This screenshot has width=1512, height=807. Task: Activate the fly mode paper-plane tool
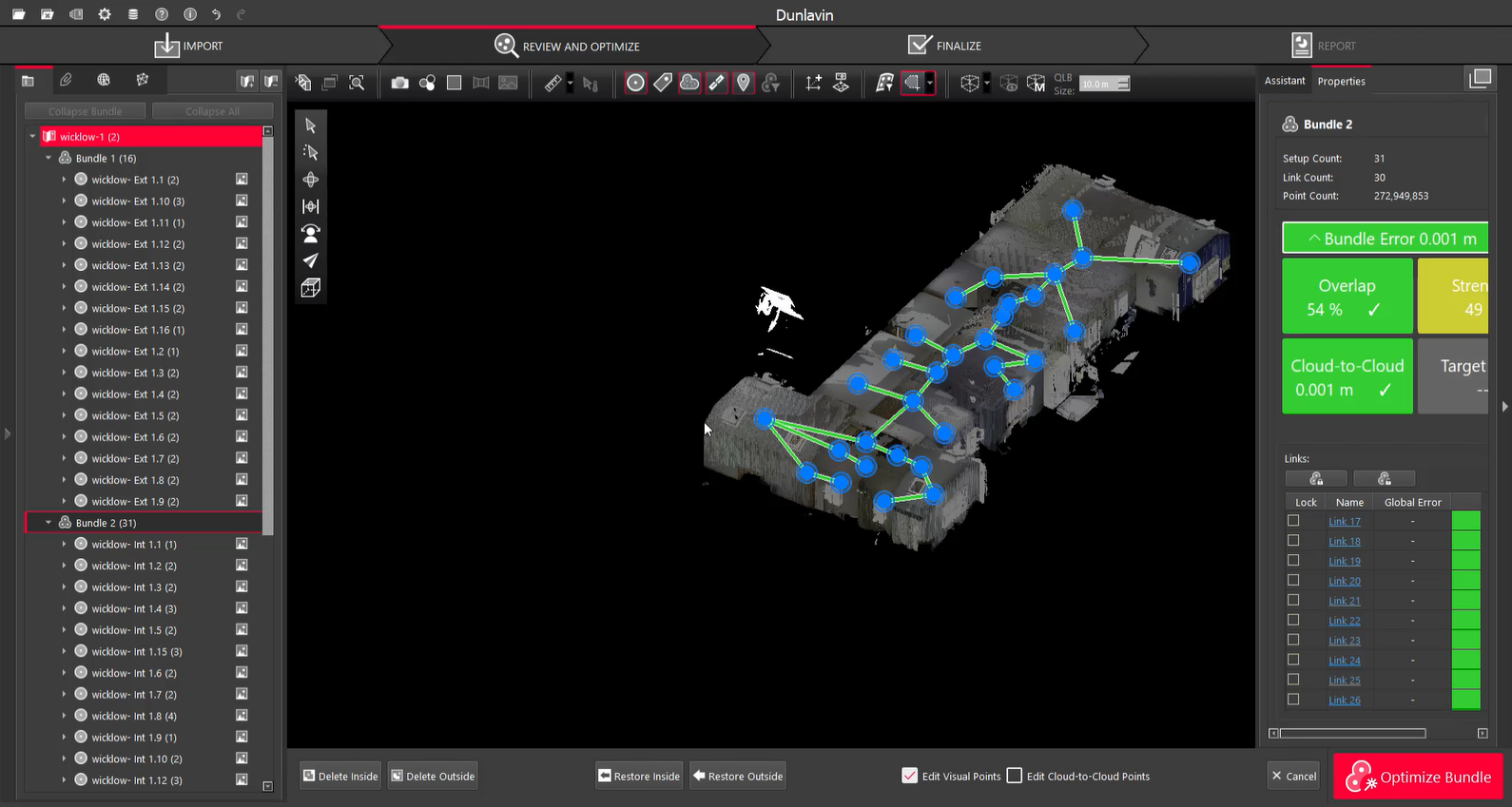pyautogui.click(x=310, y=260)
